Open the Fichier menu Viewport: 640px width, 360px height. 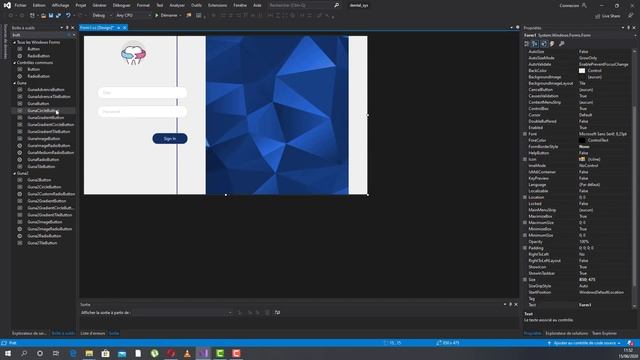click(20, 5)
